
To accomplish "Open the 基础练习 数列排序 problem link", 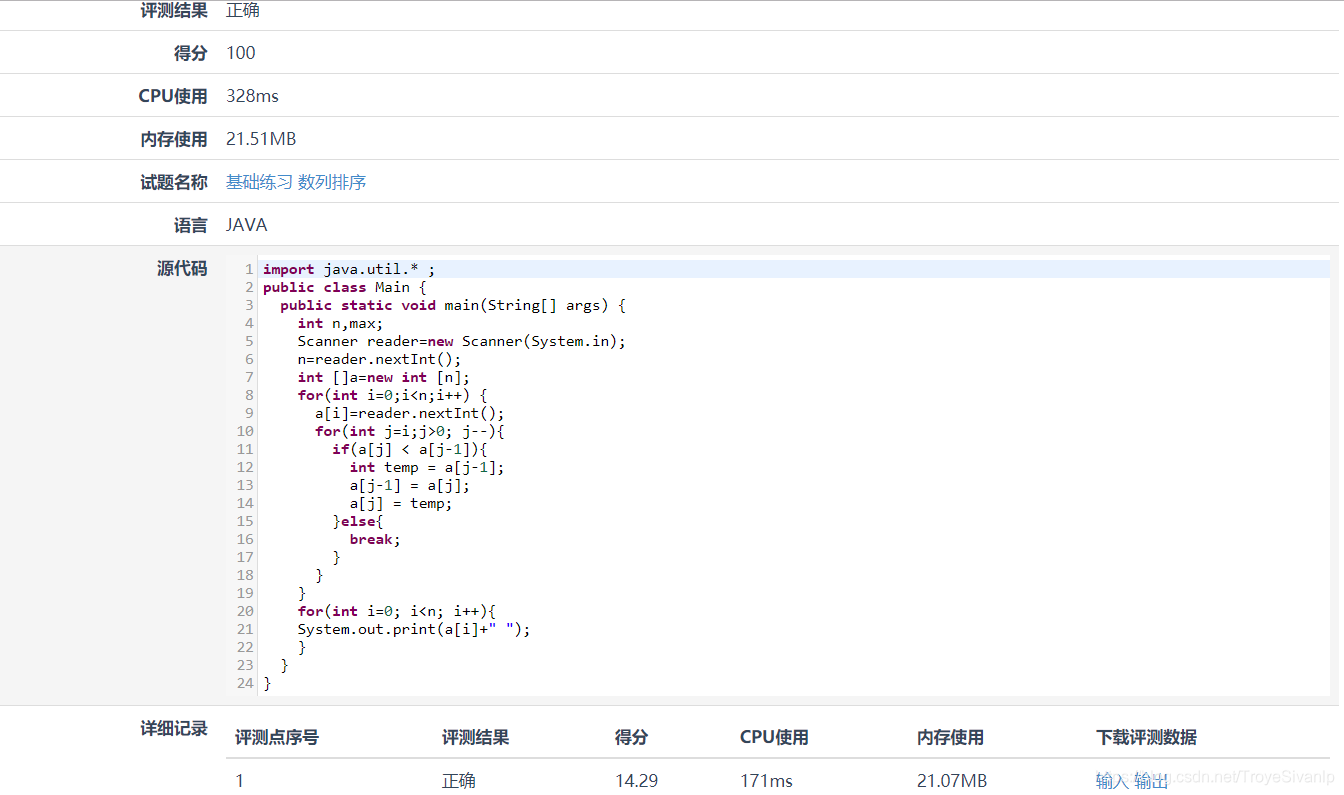I will (x=296, y=182).
